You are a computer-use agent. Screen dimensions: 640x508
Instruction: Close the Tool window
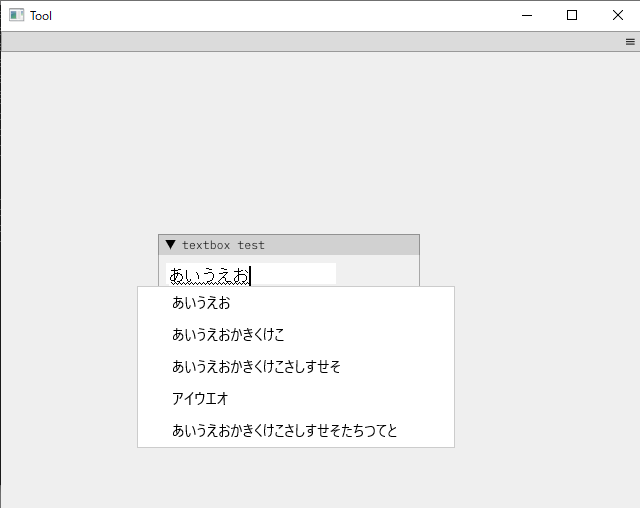(x=618, y=16)
